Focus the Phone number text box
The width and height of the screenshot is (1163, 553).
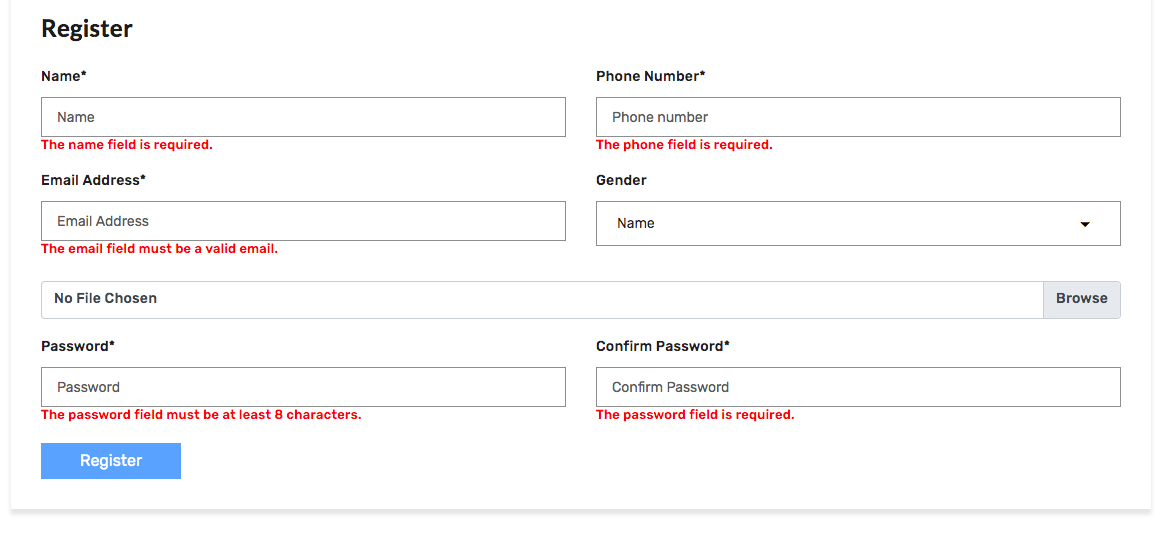[858, 117]
